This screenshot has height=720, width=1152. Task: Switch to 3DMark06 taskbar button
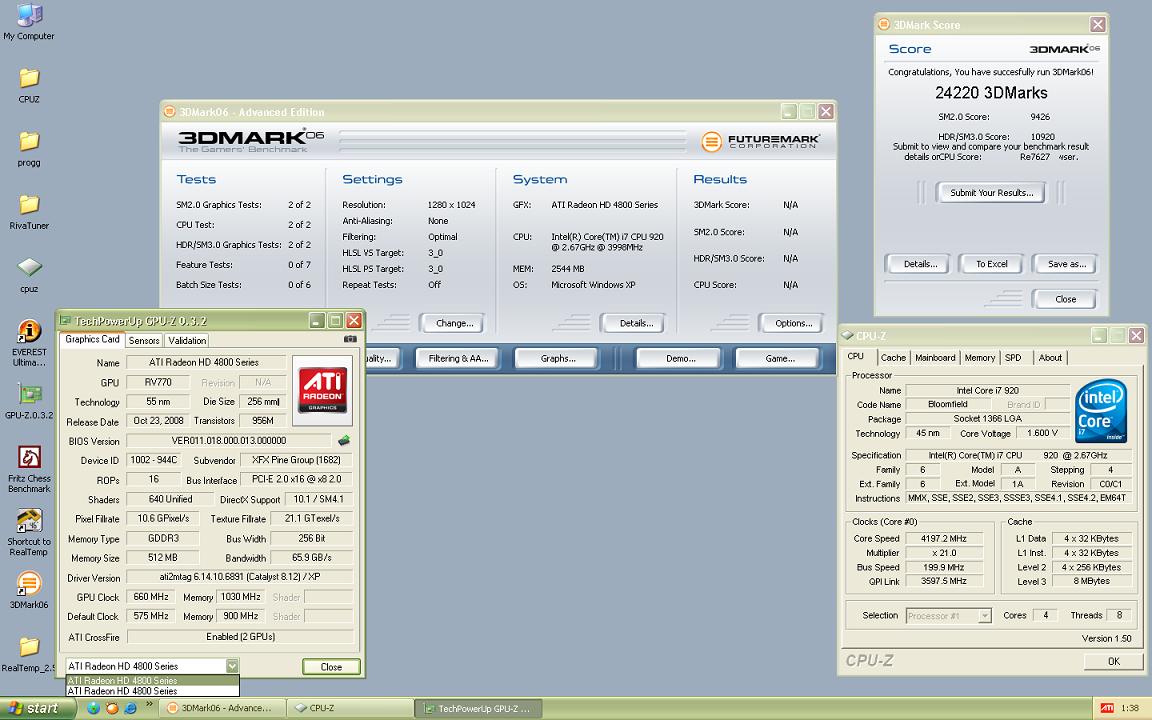tap(220, 708)
